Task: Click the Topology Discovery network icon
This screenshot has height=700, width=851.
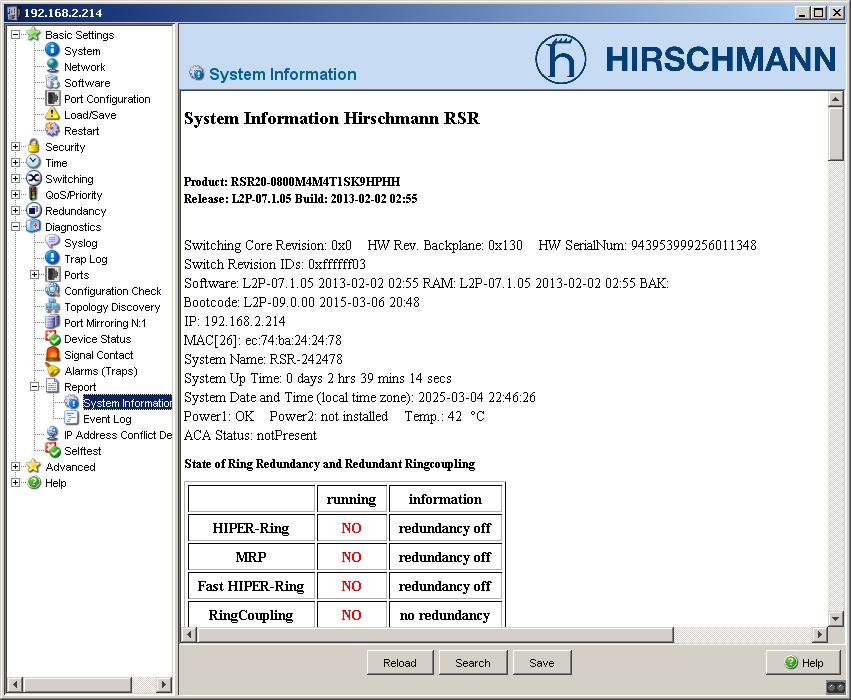Action: point(53,306)
